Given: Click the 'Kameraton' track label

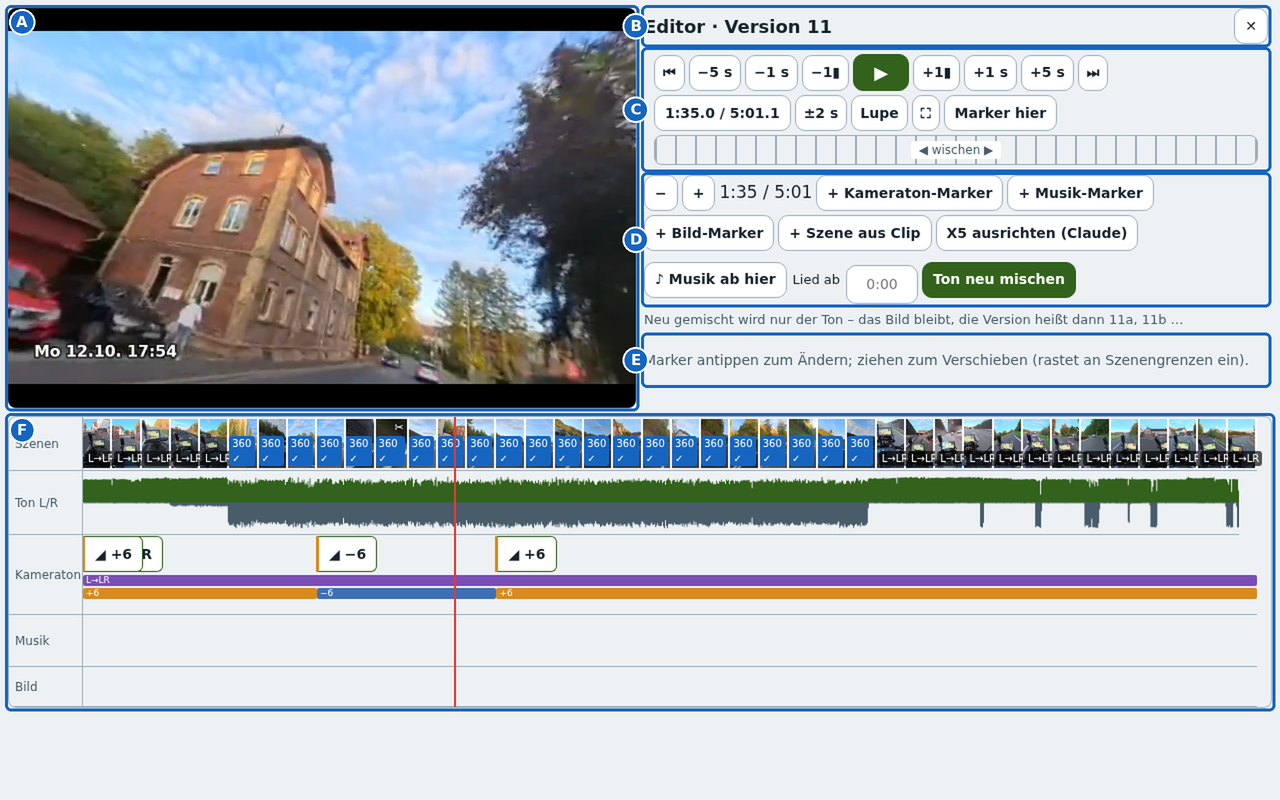Looking at the screenshot, I should pyautogui.click(x=48, y=575).
